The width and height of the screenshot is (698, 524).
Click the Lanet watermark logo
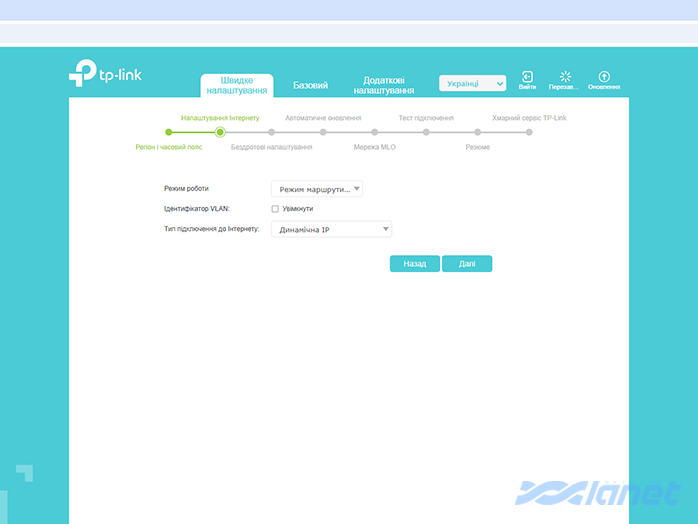(598, 493)
